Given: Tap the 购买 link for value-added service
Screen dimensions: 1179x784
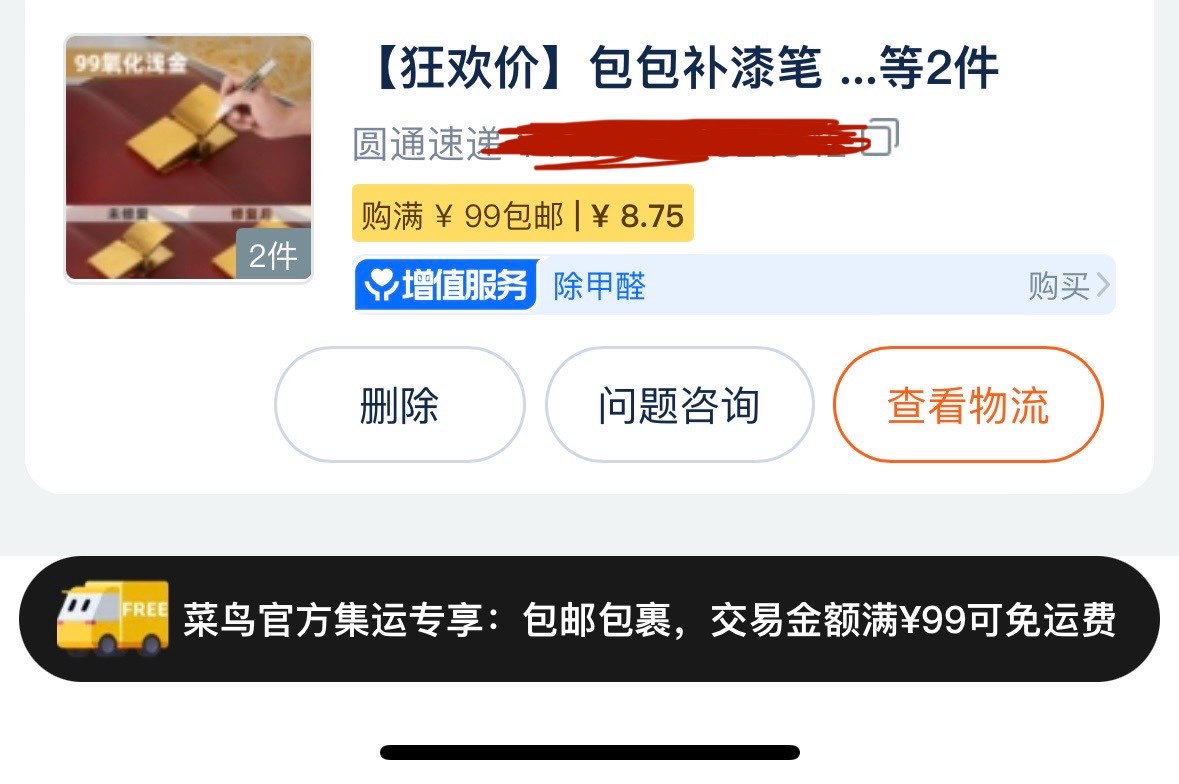Looking at the screenshot, I should [x=1059, y=286].
